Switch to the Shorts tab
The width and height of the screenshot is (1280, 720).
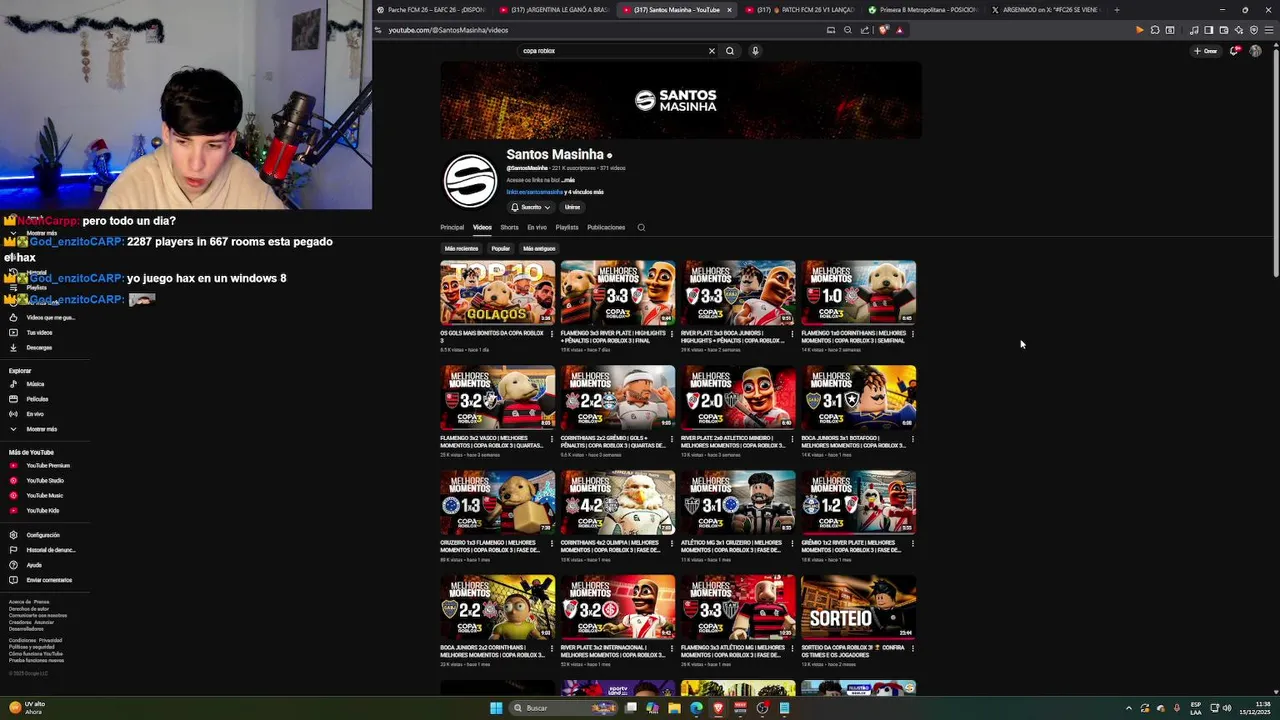509,227
